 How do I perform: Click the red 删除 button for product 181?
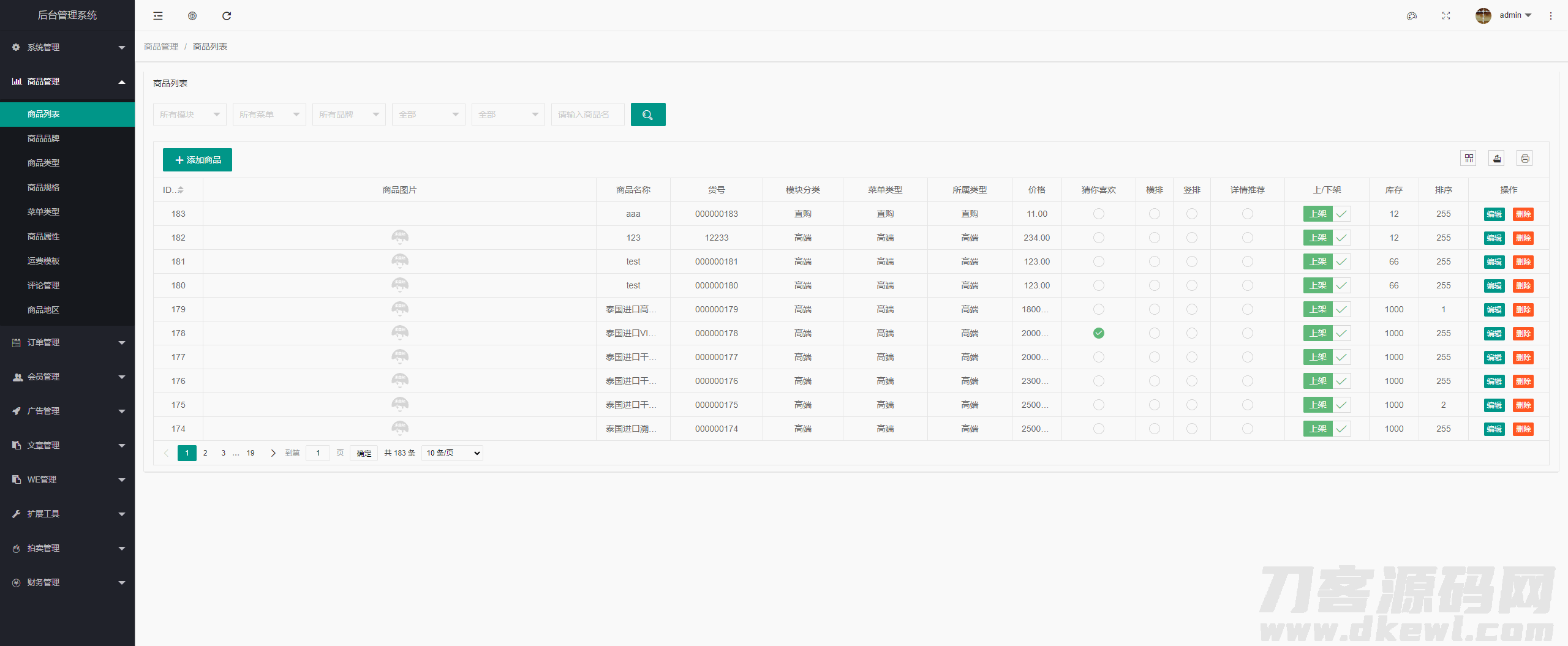(x=1523, y=262)
